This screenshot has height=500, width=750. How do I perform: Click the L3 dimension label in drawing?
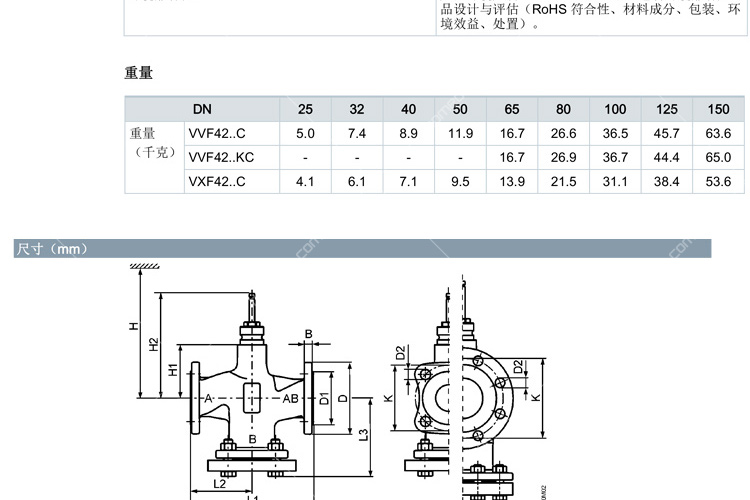tap(365, 433)
